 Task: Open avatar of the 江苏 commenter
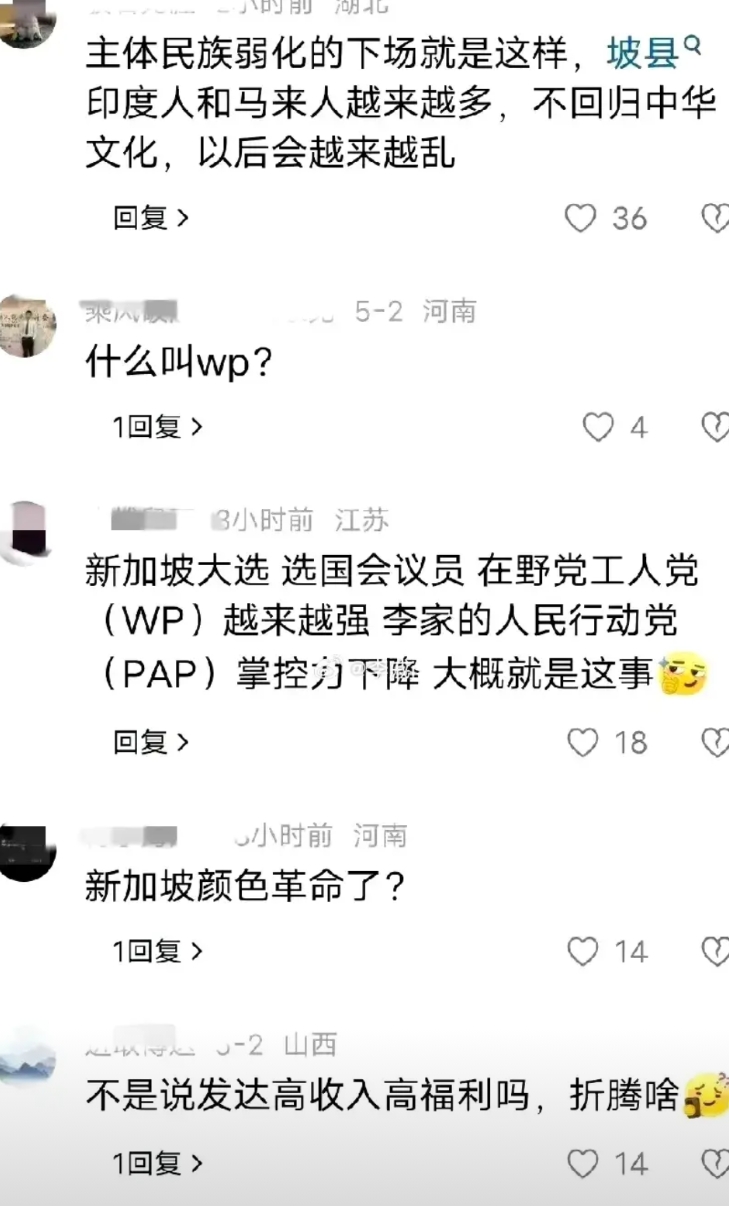click(x=24, y=533)
